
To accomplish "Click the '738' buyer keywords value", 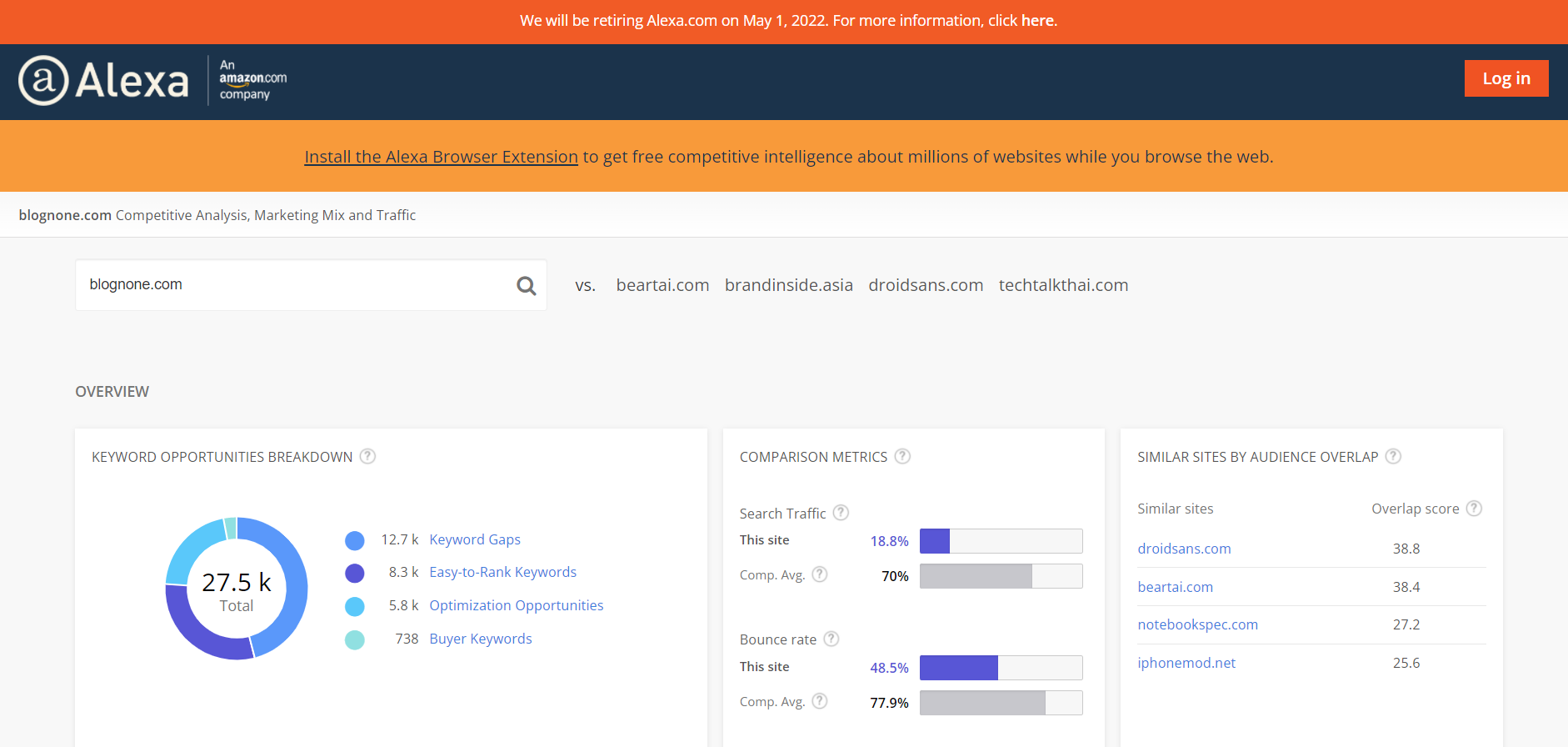I will pyautogui.click(x=407, y=639).
